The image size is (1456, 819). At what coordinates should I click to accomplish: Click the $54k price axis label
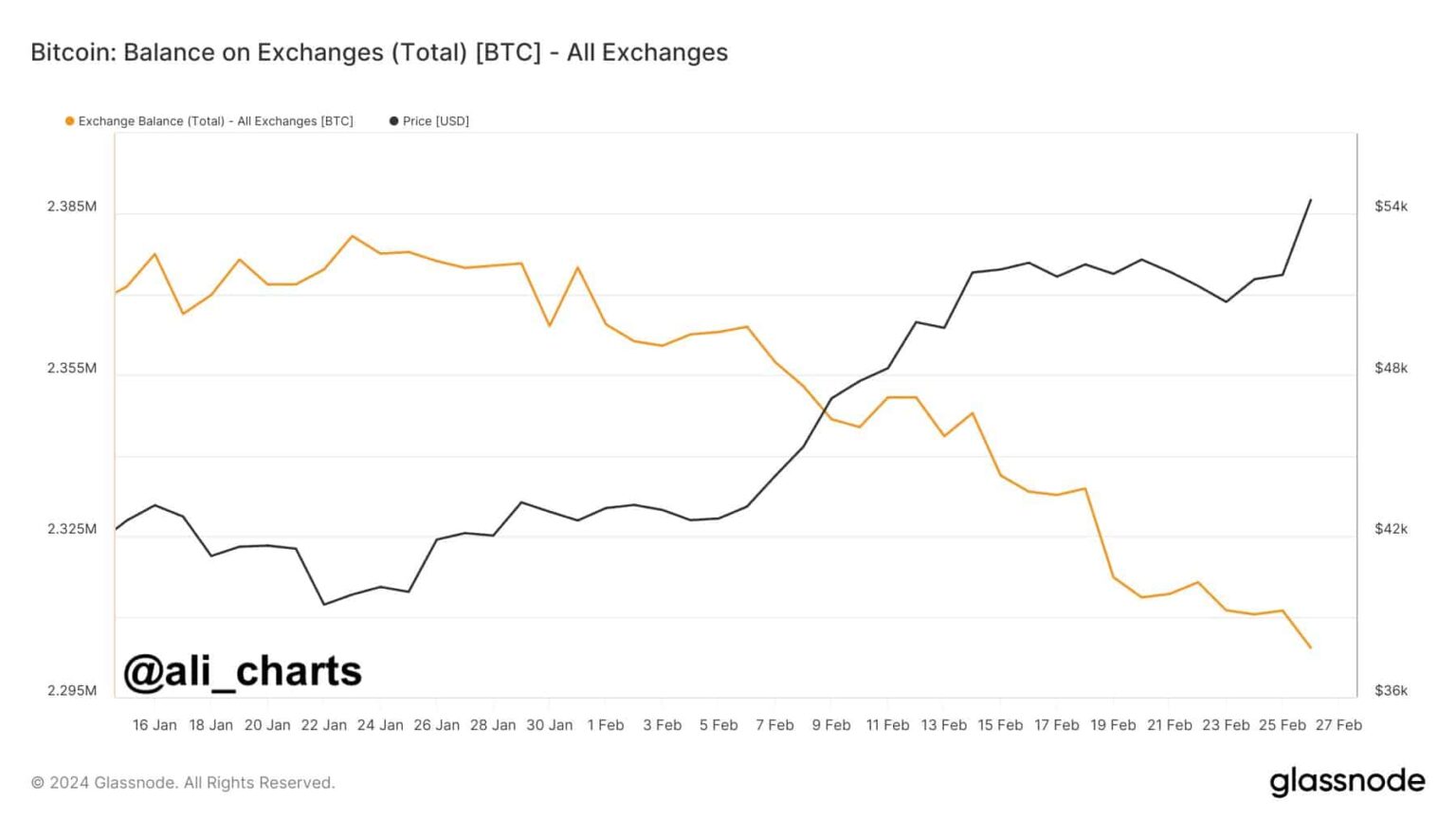(1391, 207)
